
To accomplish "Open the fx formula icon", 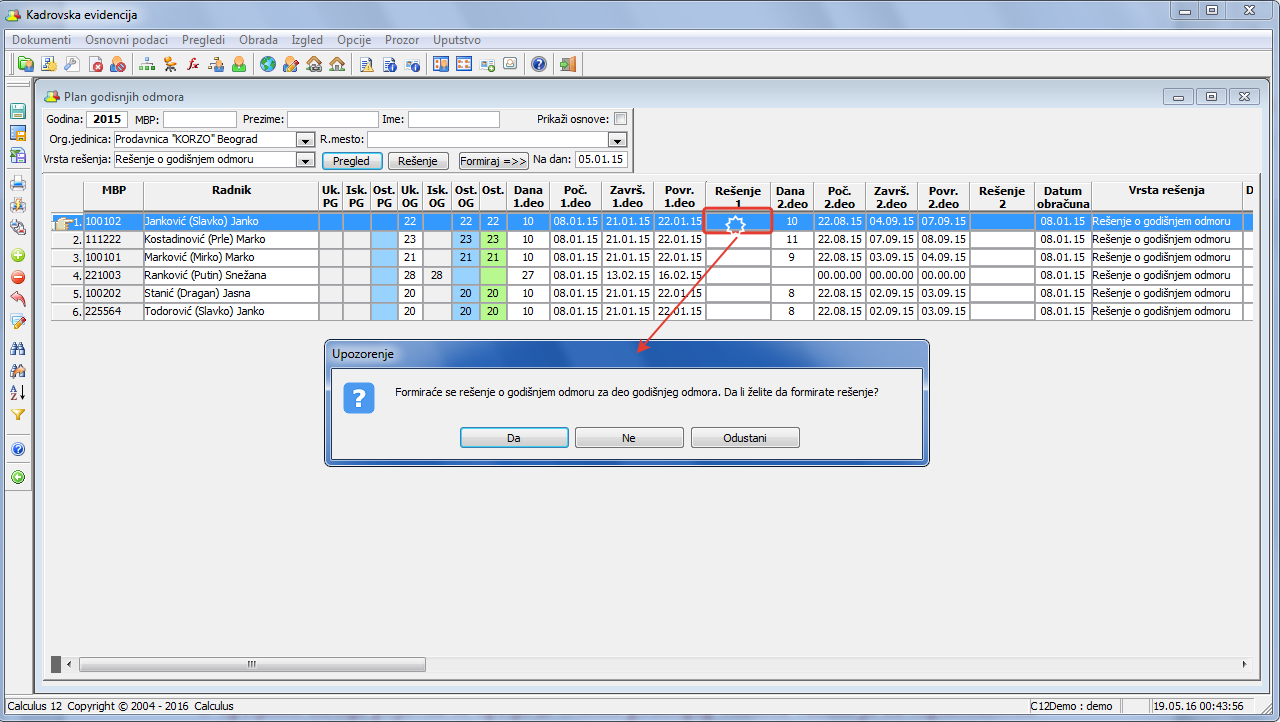I will point(193,64).
